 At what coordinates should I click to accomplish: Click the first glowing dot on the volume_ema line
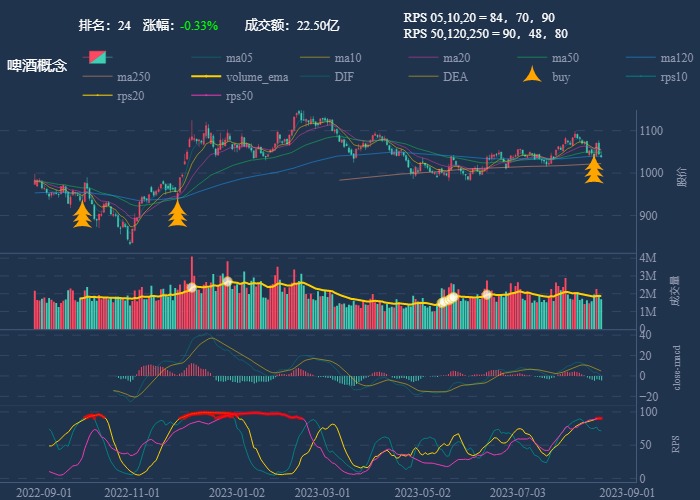(x=192, y=287)
